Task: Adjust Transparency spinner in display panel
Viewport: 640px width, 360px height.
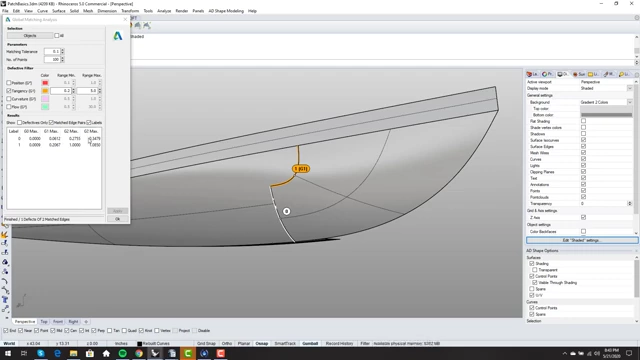Action: tap(630, 203)
